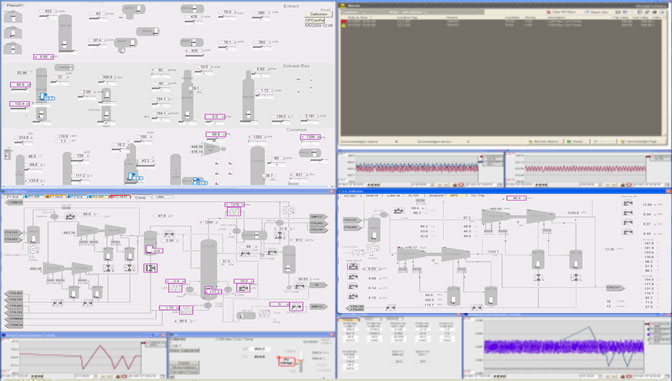
Task: Click the faceplate output slider beside MAN indicator
Action: coord(302,362)
